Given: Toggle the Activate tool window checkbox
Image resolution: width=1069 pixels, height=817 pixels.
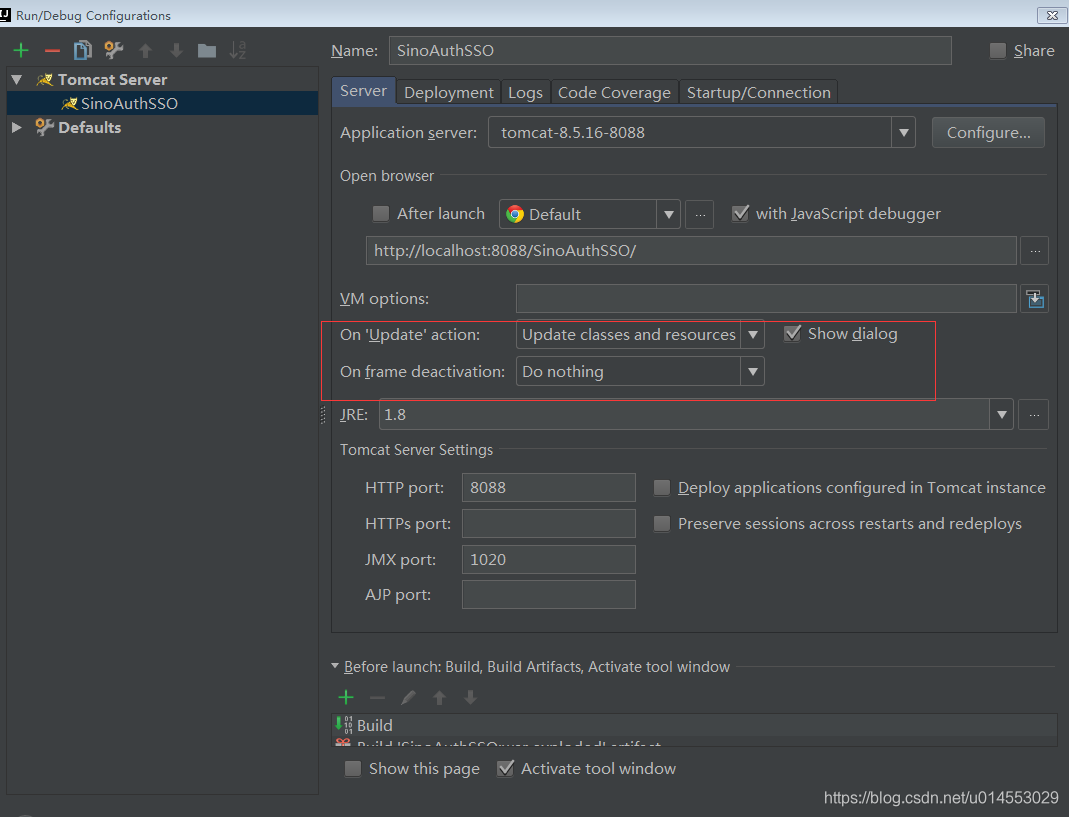Looking at the screenshot, I should click(x=505, y=769).
